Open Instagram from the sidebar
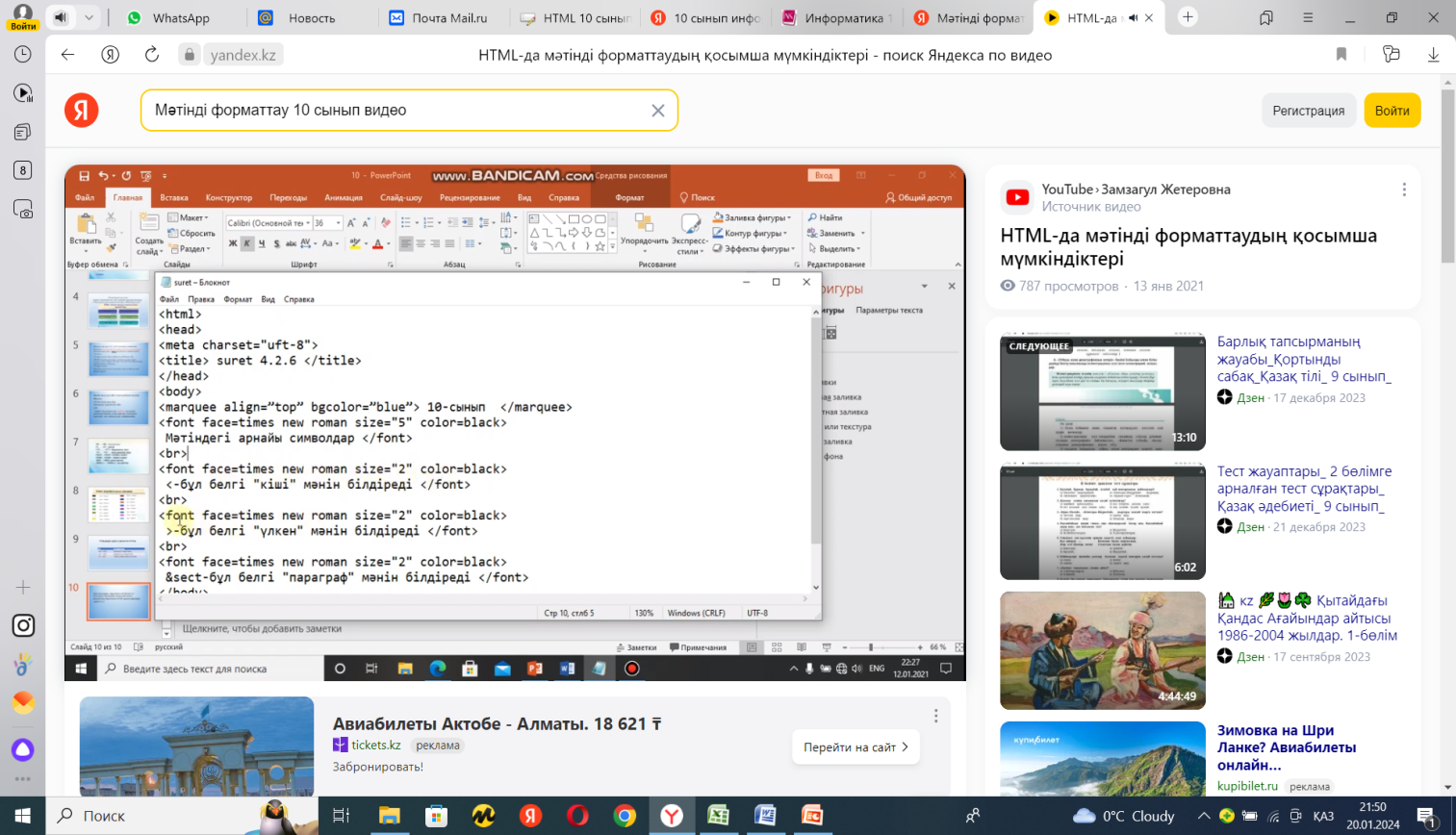Screen dimensions: 1456x835 point(23,625)
